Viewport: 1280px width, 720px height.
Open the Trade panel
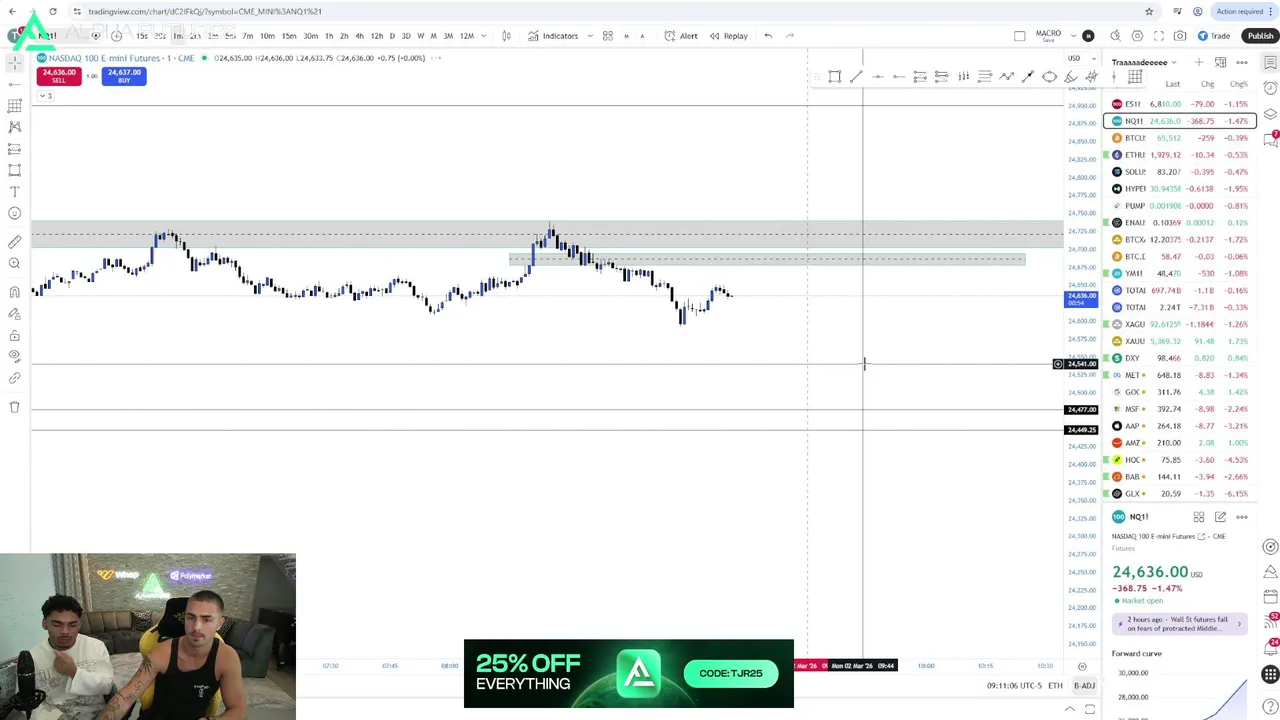1214,36
